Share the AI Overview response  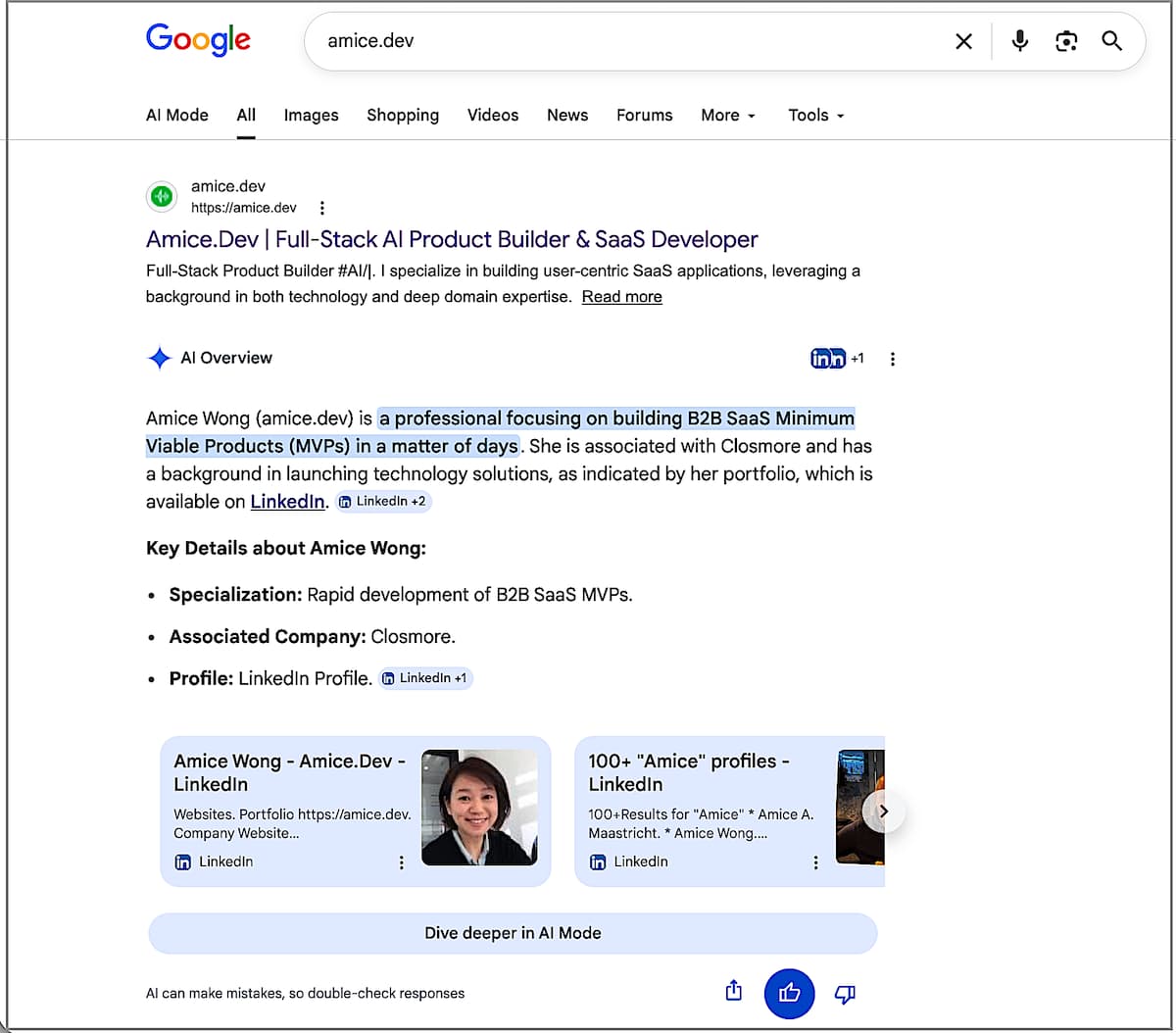(734, 992)
